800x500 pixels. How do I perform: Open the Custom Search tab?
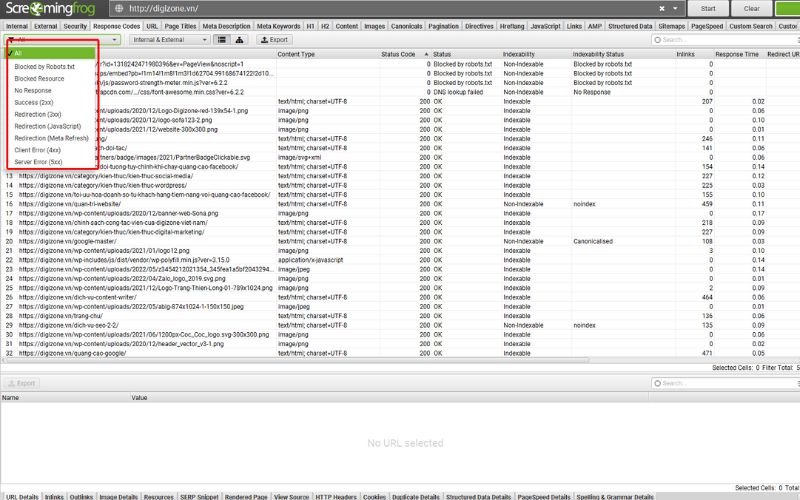point(751,26)
